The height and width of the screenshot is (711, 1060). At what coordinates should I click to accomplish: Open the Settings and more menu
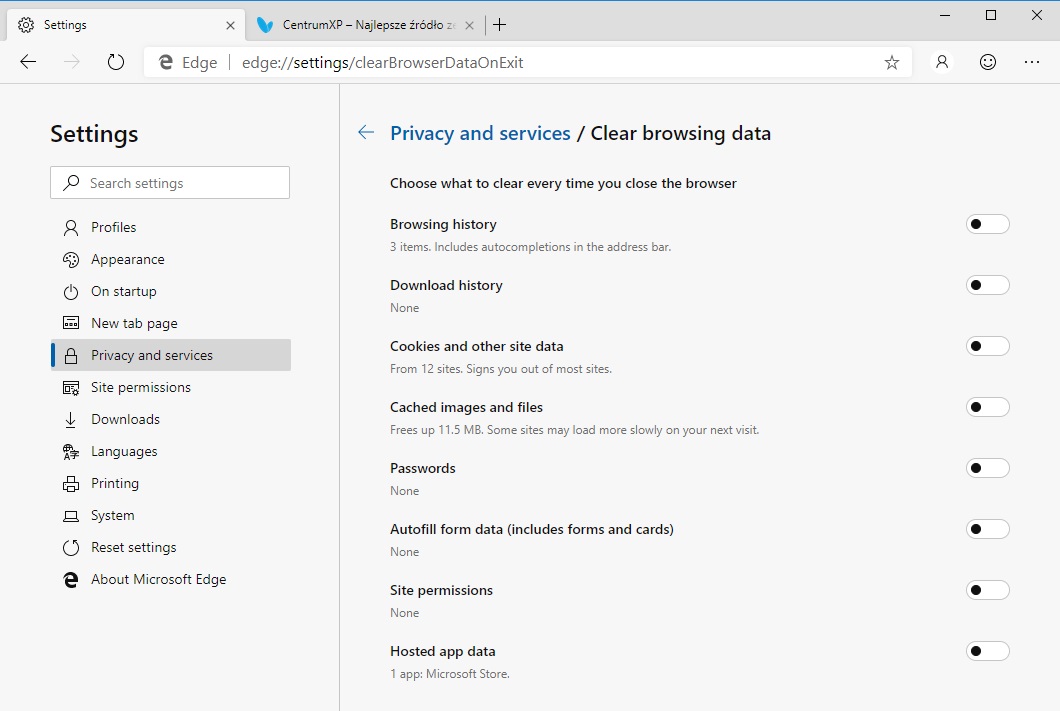tap(1032, 62)
